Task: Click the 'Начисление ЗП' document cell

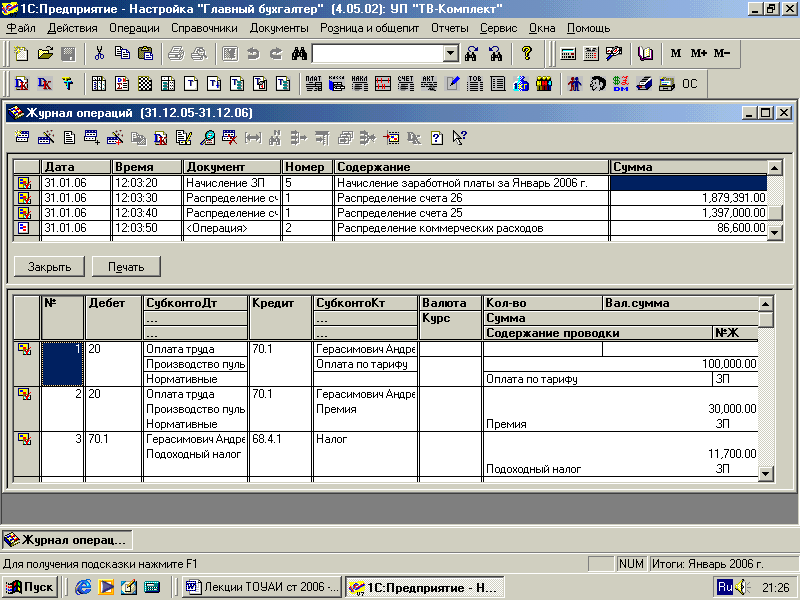Action: [231, 183]
